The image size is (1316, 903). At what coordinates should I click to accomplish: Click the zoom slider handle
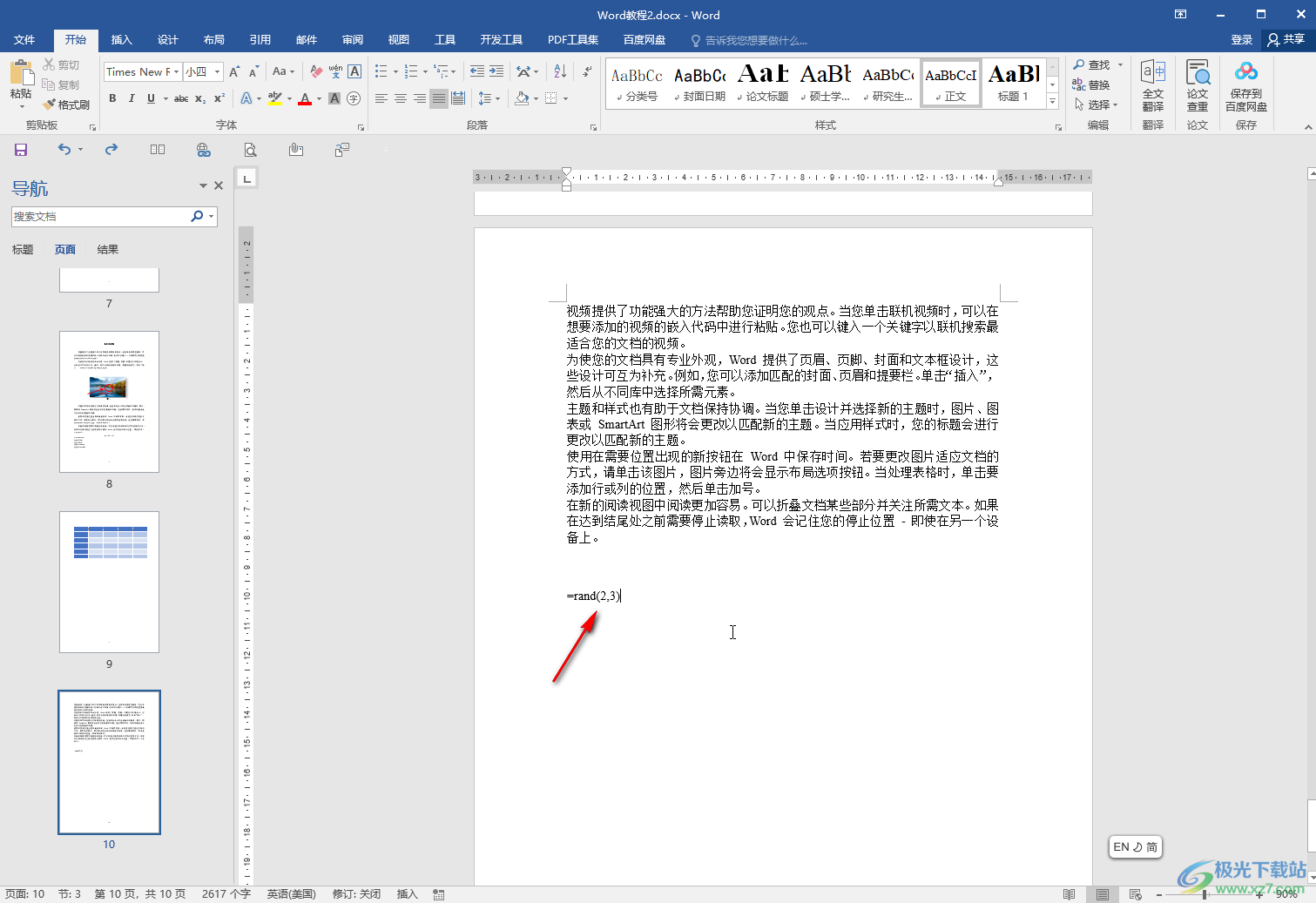click(1205, 894)
